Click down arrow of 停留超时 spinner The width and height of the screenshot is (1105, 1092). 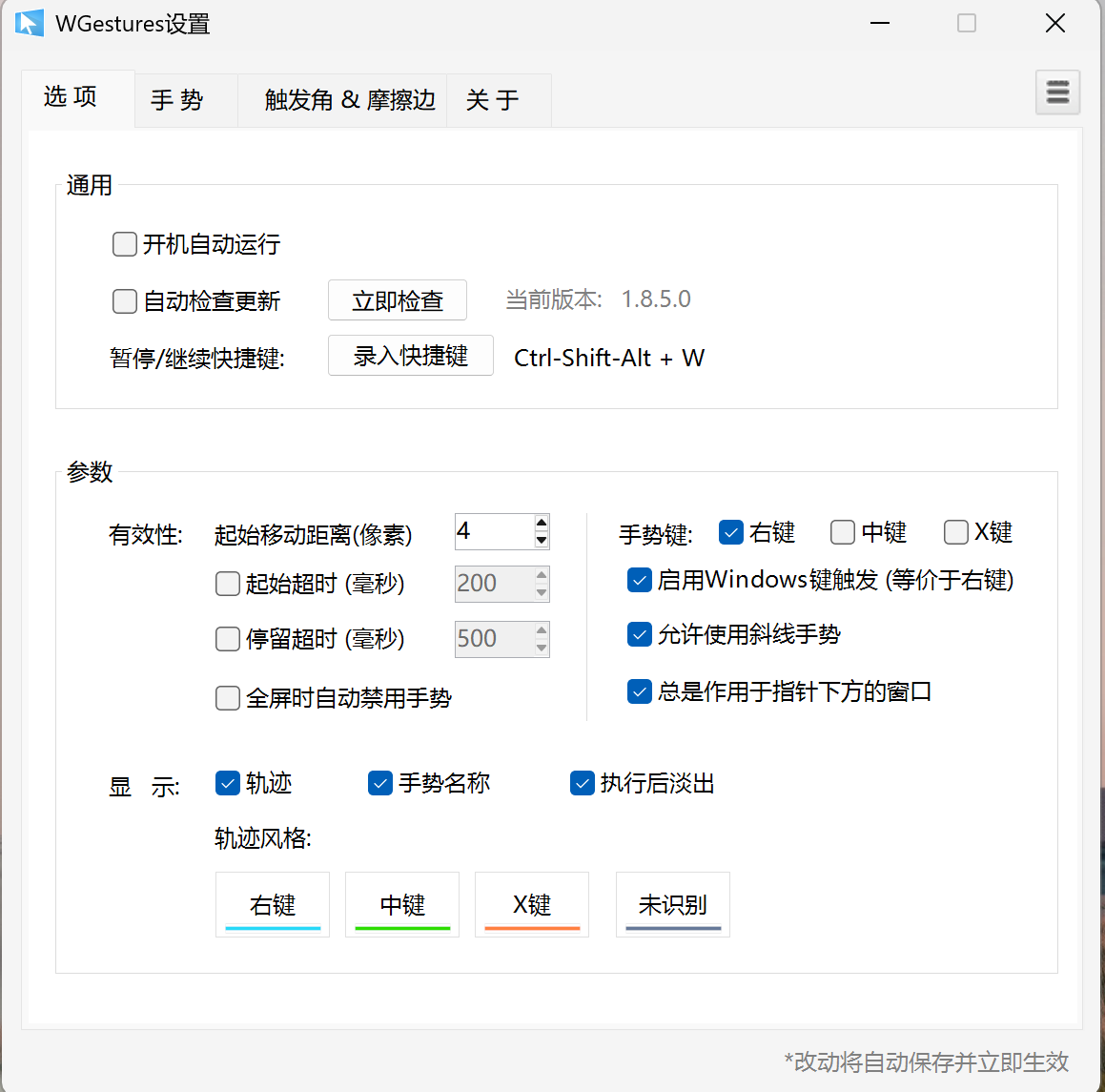(x=542, y=648)
